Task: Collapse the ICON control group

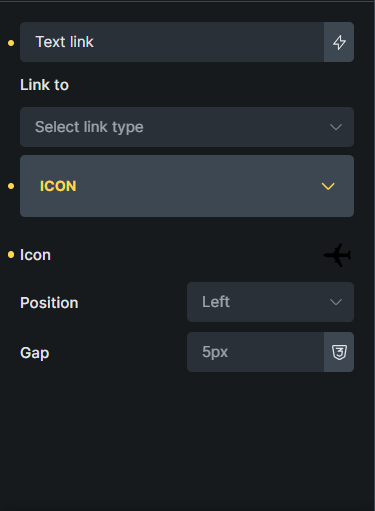Action: [x=187, y=186]
